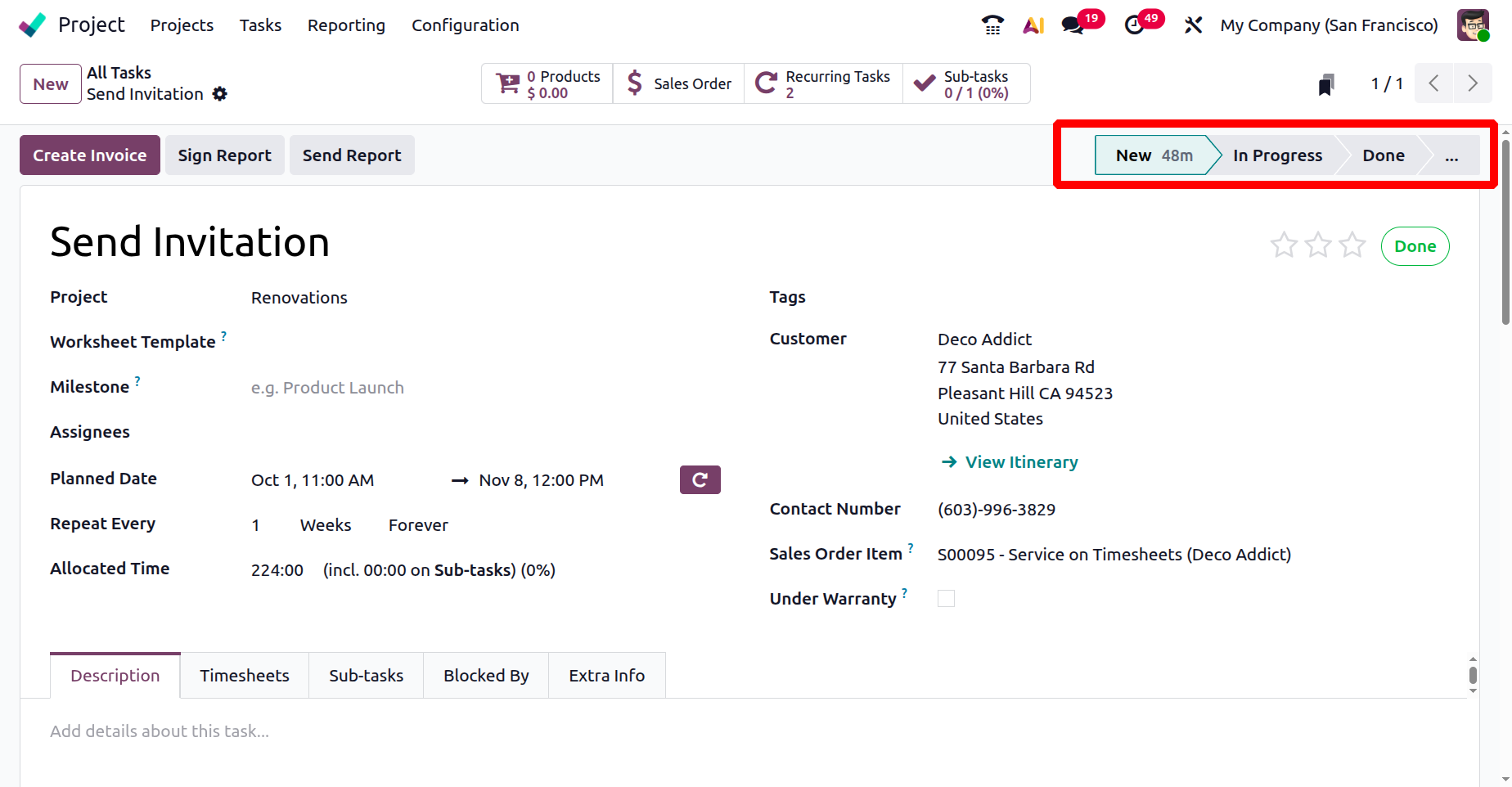Click the VoIP phone icon

tap(992, 25)
